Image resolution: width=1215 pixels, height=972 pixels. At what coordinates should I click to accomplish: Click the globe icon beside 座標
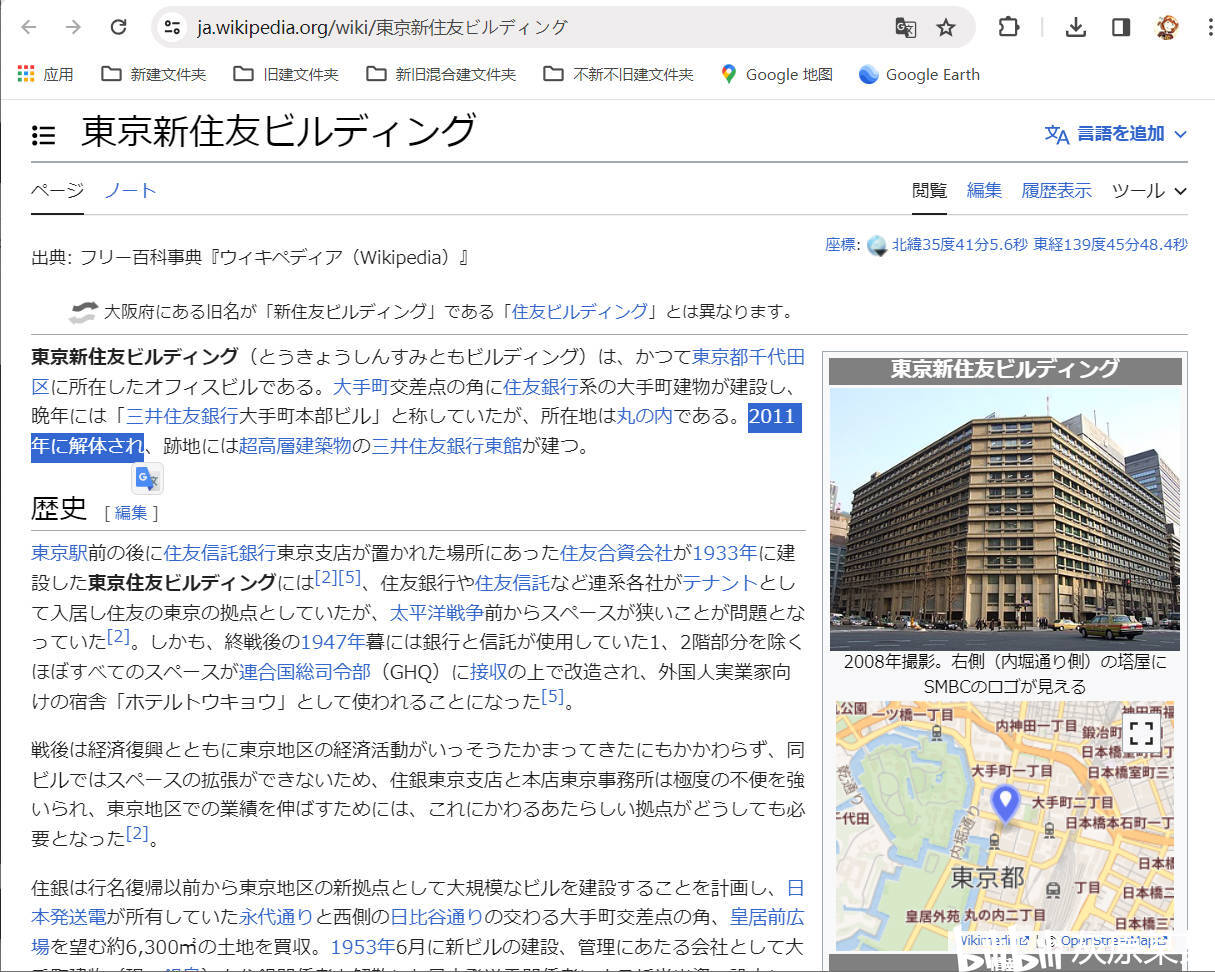(x=877, y=245)
